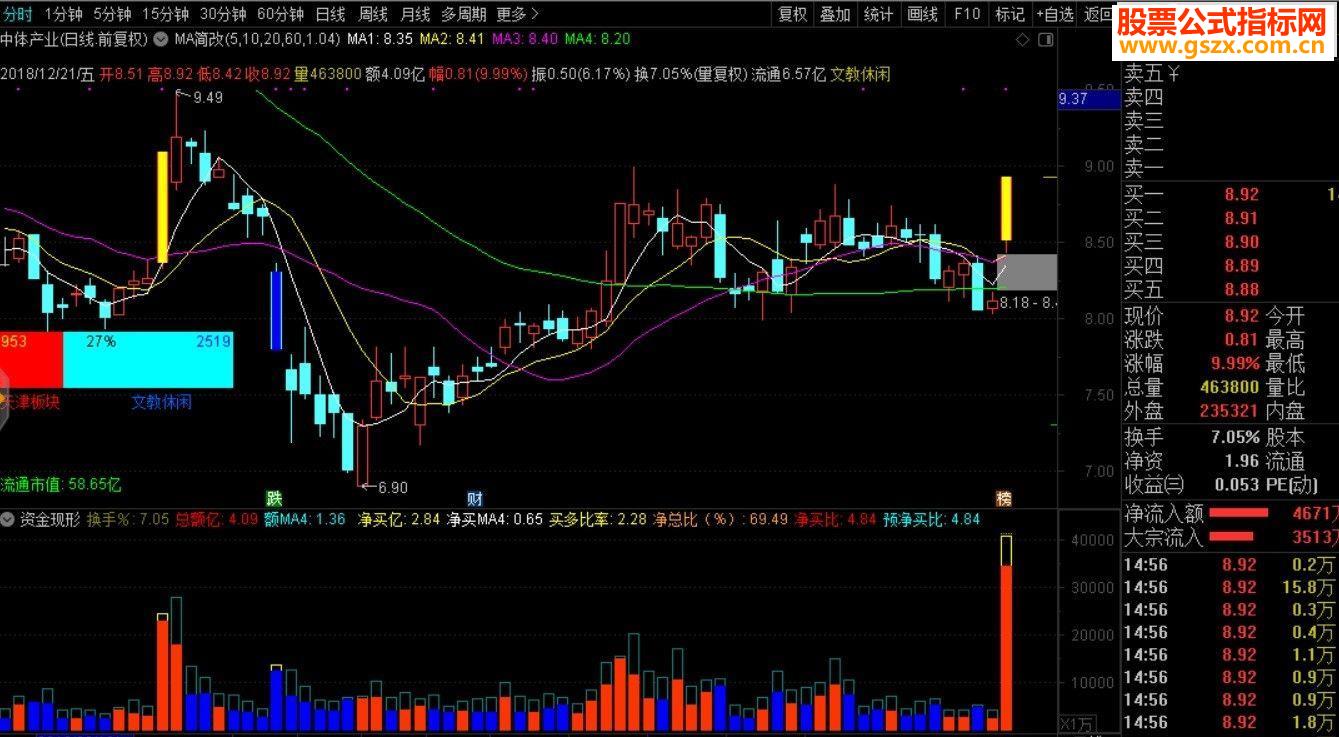Click the 流通市值: 58.65亿 text
This screenshot has width=1339, height=737.
point(61,484)
